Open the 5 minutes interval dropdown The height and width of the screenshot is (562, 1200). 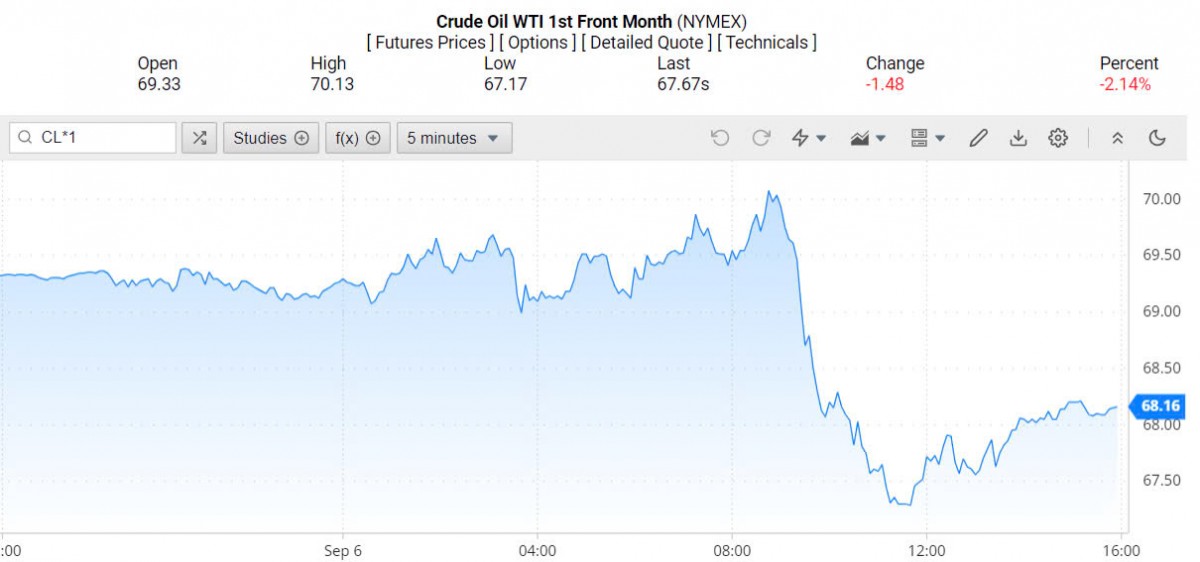[x=454, y=138]
